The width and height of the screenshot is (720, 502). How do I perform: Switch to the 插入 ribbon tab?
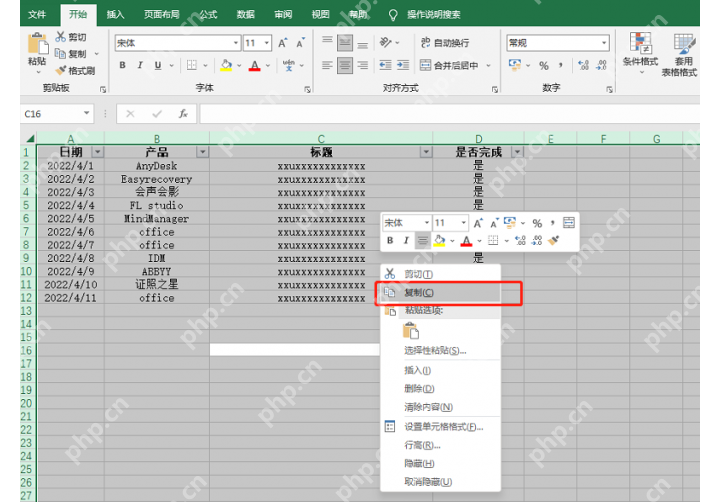[115, 15]
